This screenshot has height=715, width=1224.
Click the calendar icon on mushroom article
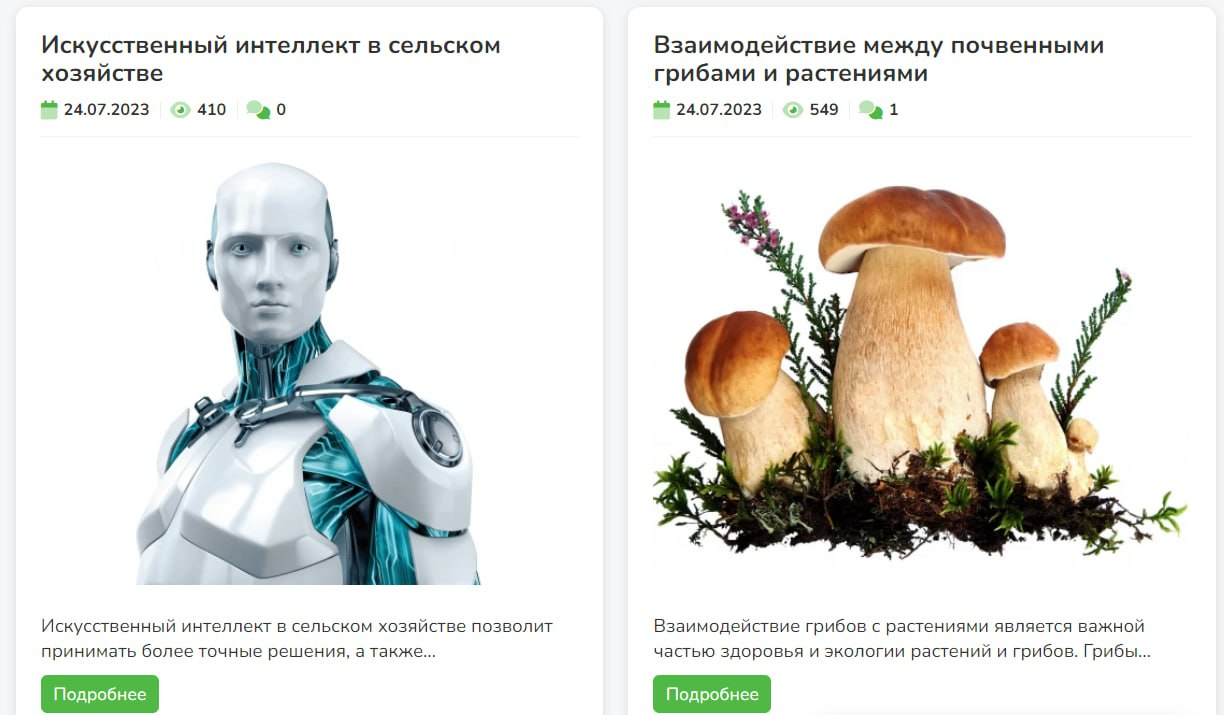coord(661,110)
